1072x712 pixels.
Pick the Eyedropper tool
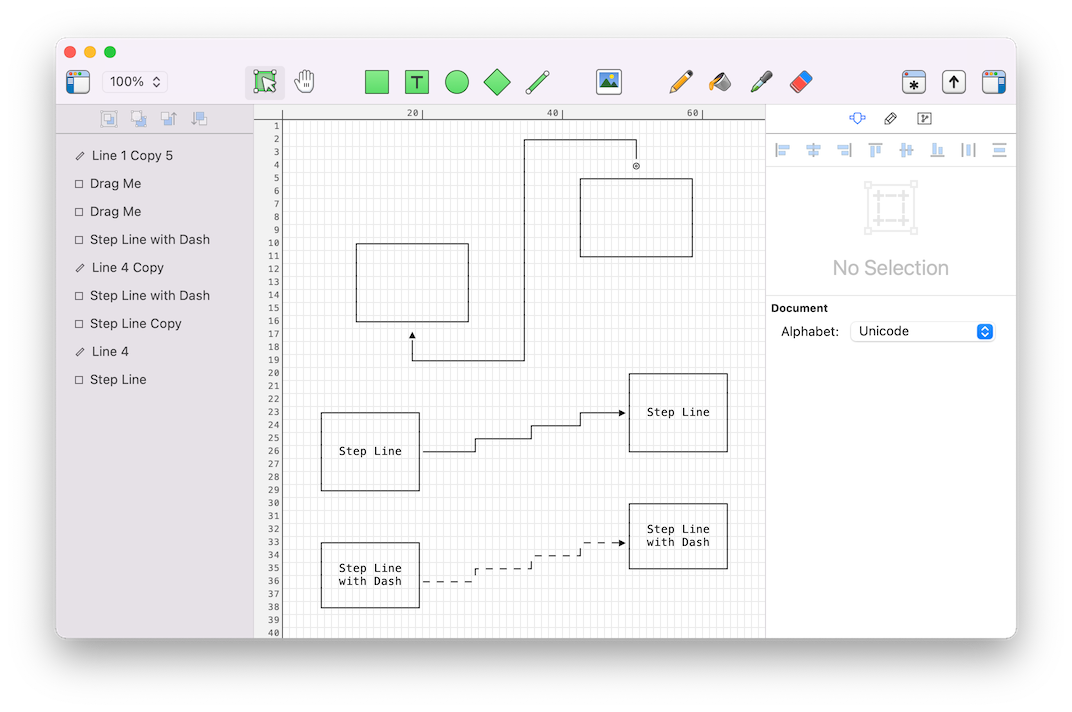pyautogui.click(x=761, y=82)
